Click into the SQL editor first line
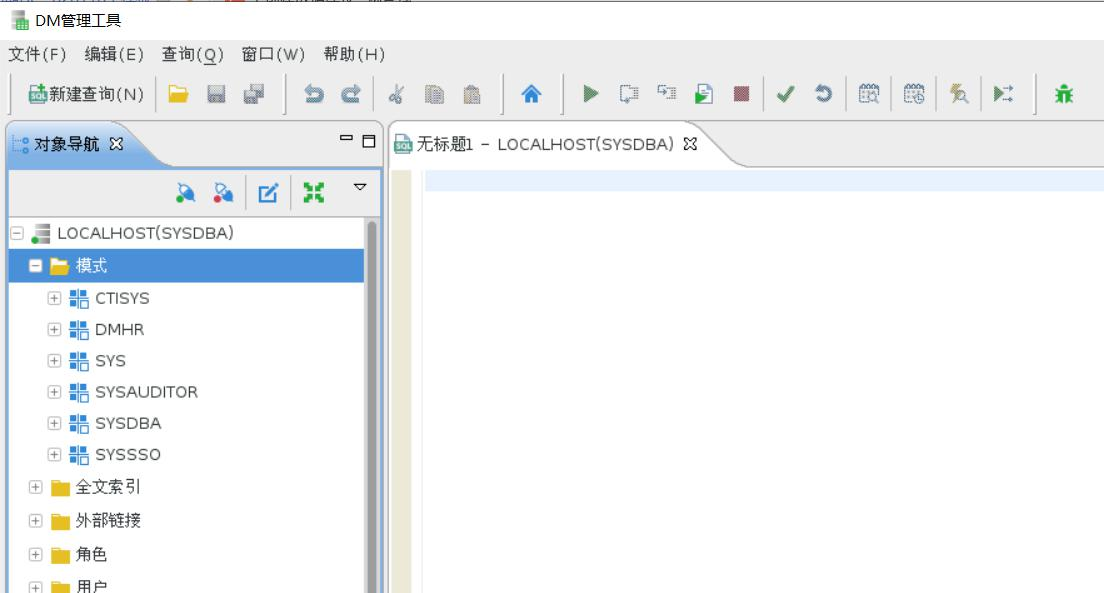 tap(764, 181)
